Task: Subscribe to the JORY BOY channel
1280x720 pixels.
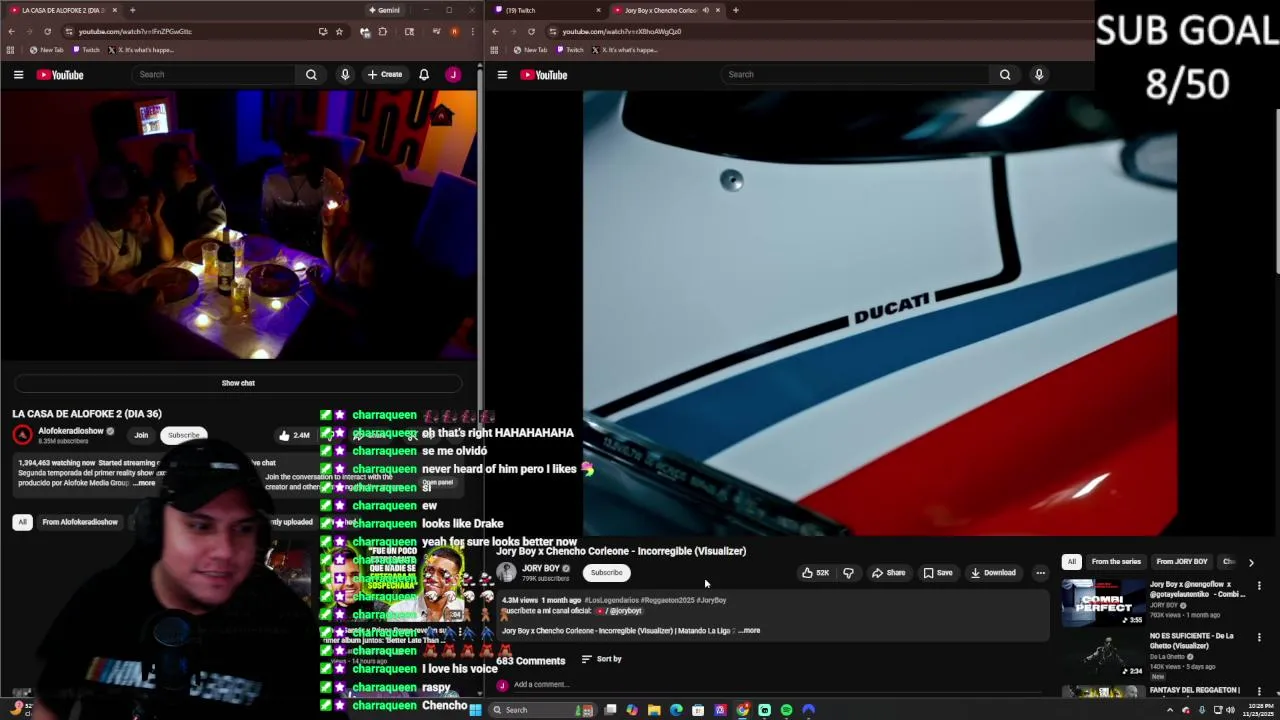Action: coord(606,573)
